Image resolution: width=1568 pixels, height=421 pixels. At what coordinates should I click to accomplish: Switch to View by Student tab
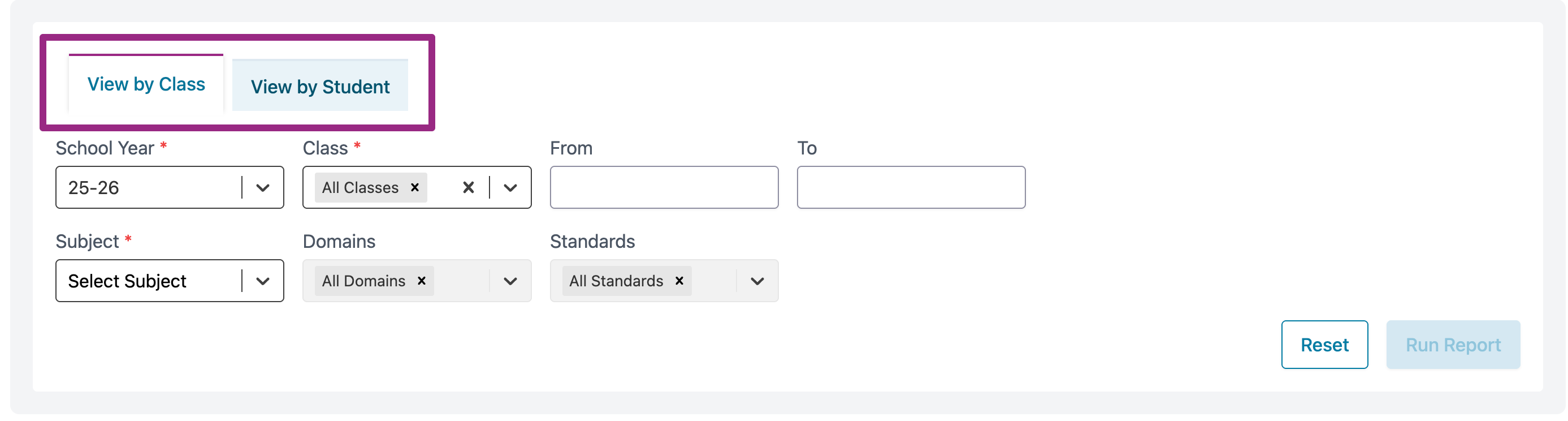coord(320,87)
